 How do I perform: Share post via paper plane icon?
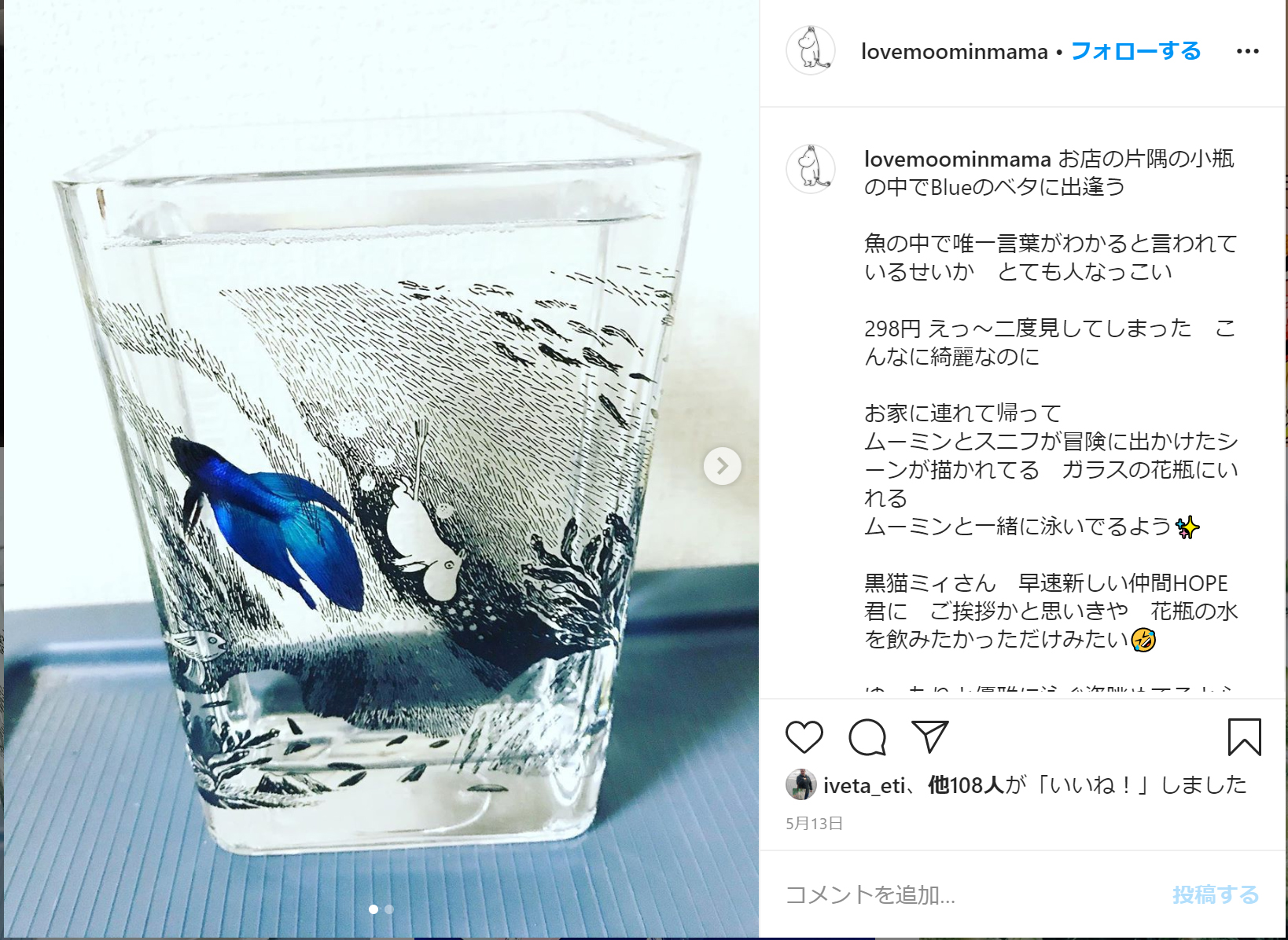pyautogui.click(x=929, y=736)
